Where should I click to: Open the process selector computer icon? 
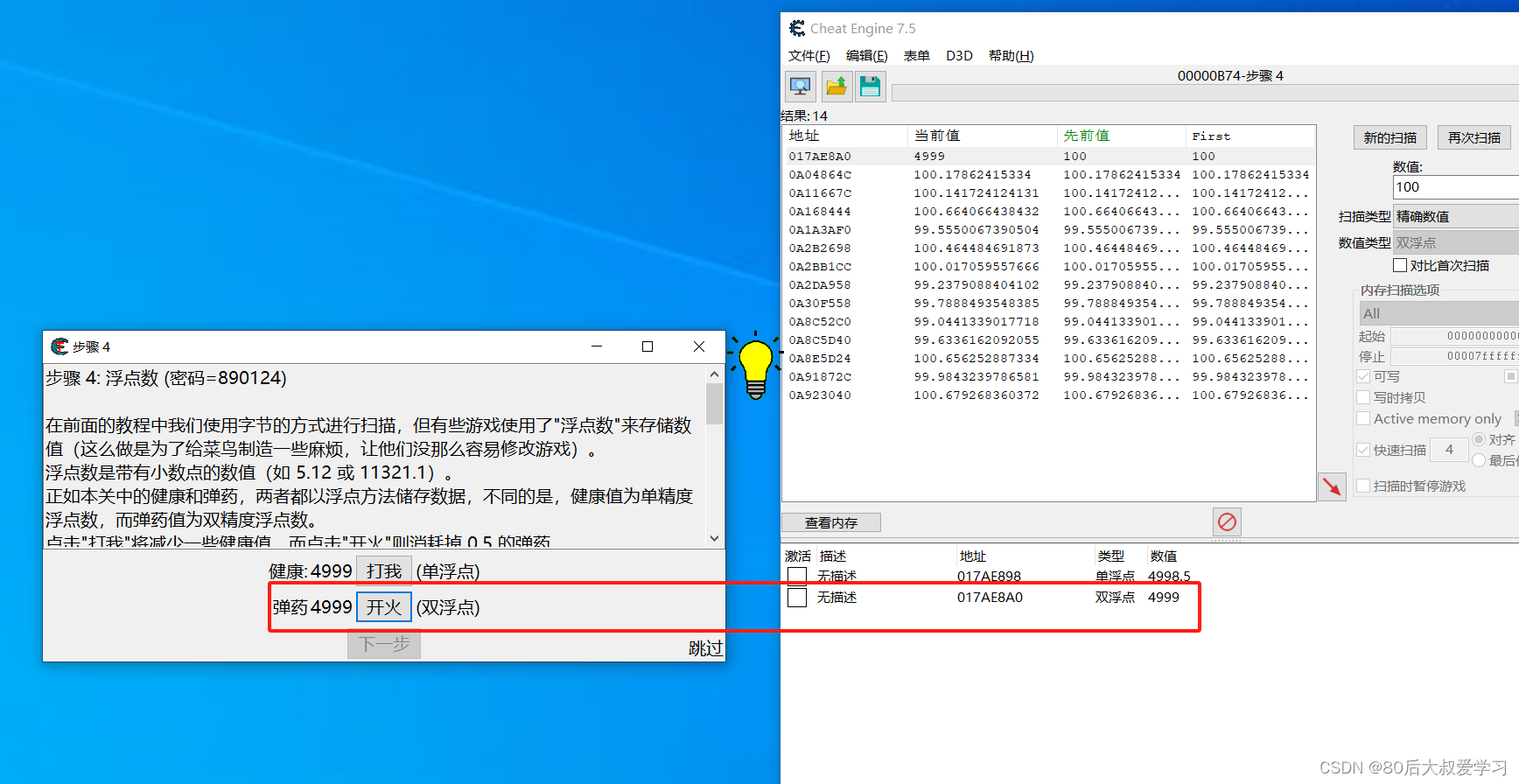click(800, 87)
